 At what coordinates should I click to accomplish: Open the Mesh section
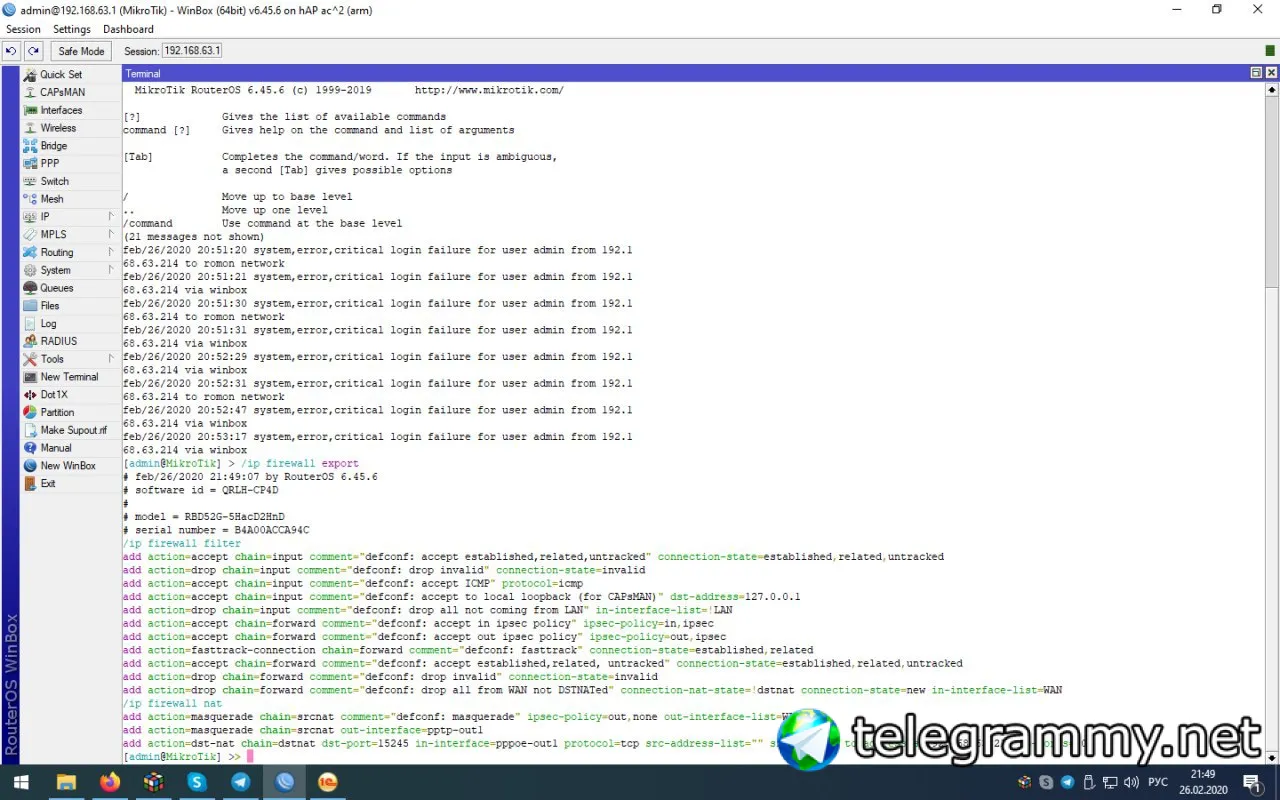(52, 199)
